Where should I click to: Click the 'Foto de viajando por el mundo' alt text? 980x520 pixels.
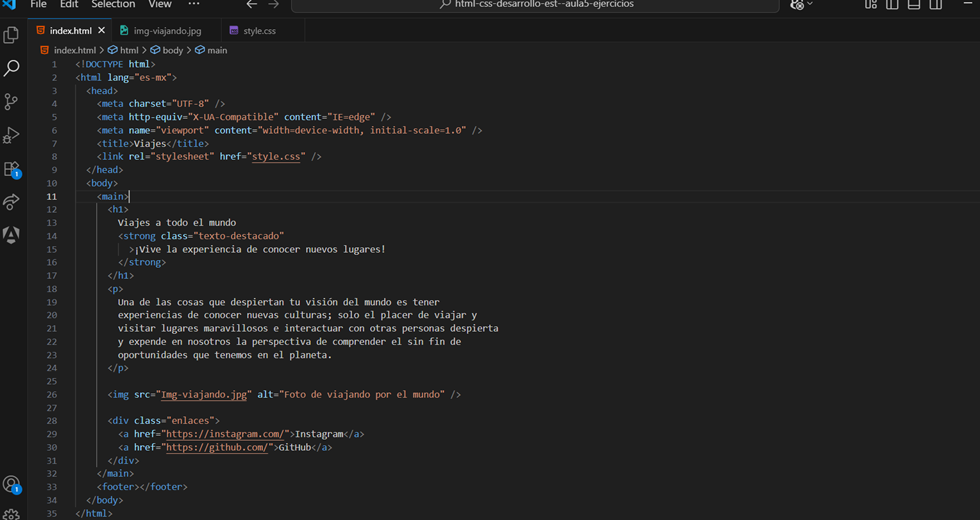362,394
